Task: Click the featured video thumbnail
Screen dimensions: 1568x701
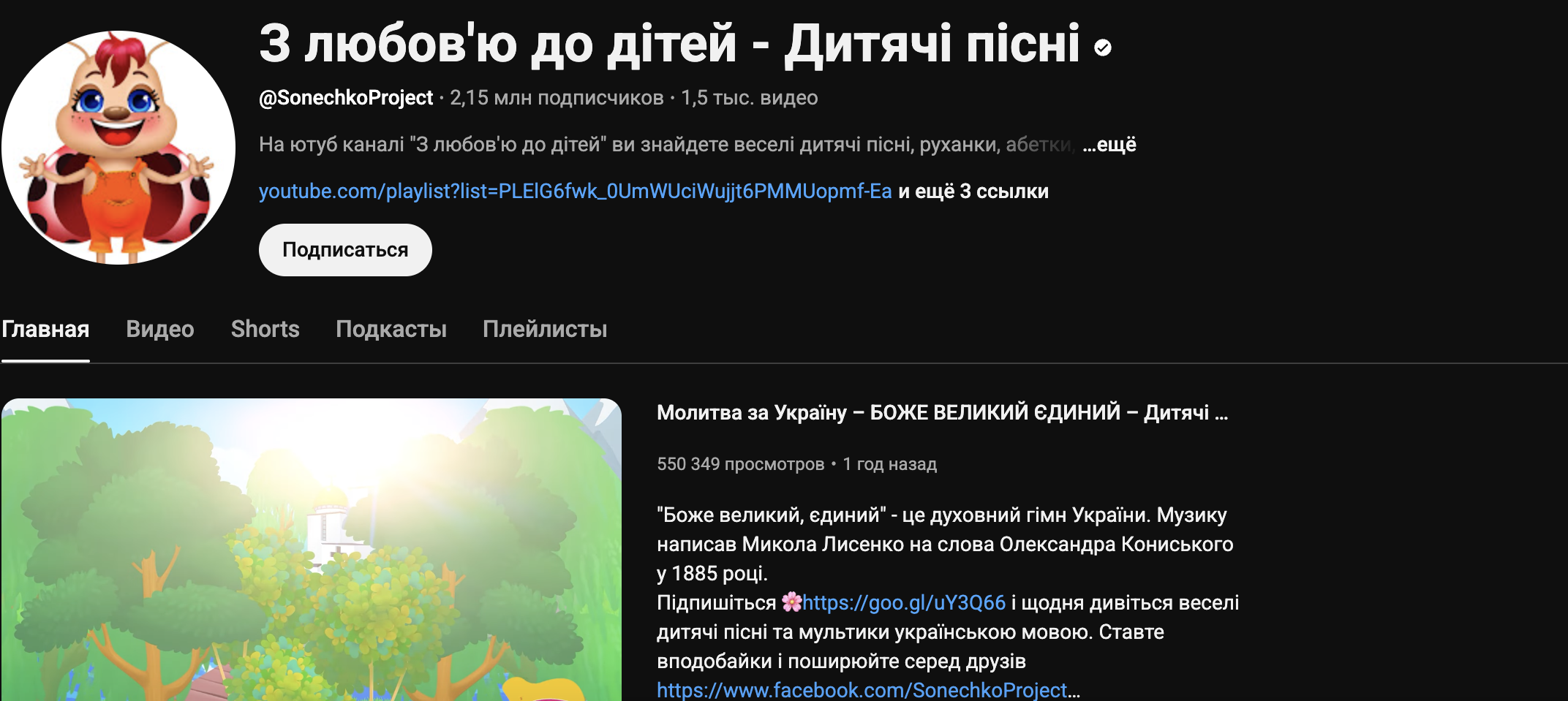Action: click(x=312, y=550)
